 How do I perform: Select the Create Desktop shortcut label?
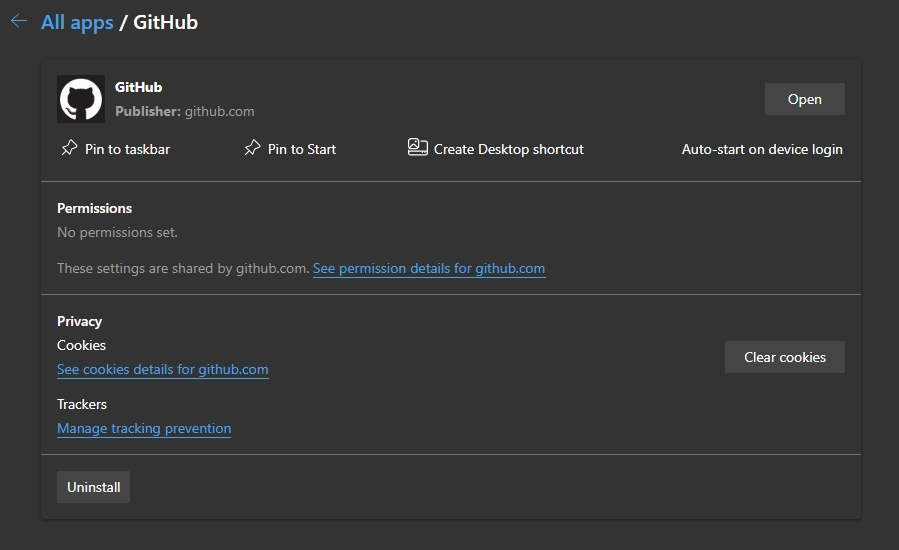508,149
